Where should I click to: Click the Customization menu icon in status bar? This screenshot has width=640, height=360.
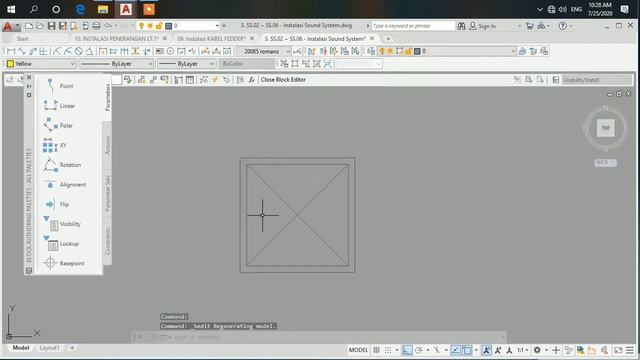(x=630, y=350)
